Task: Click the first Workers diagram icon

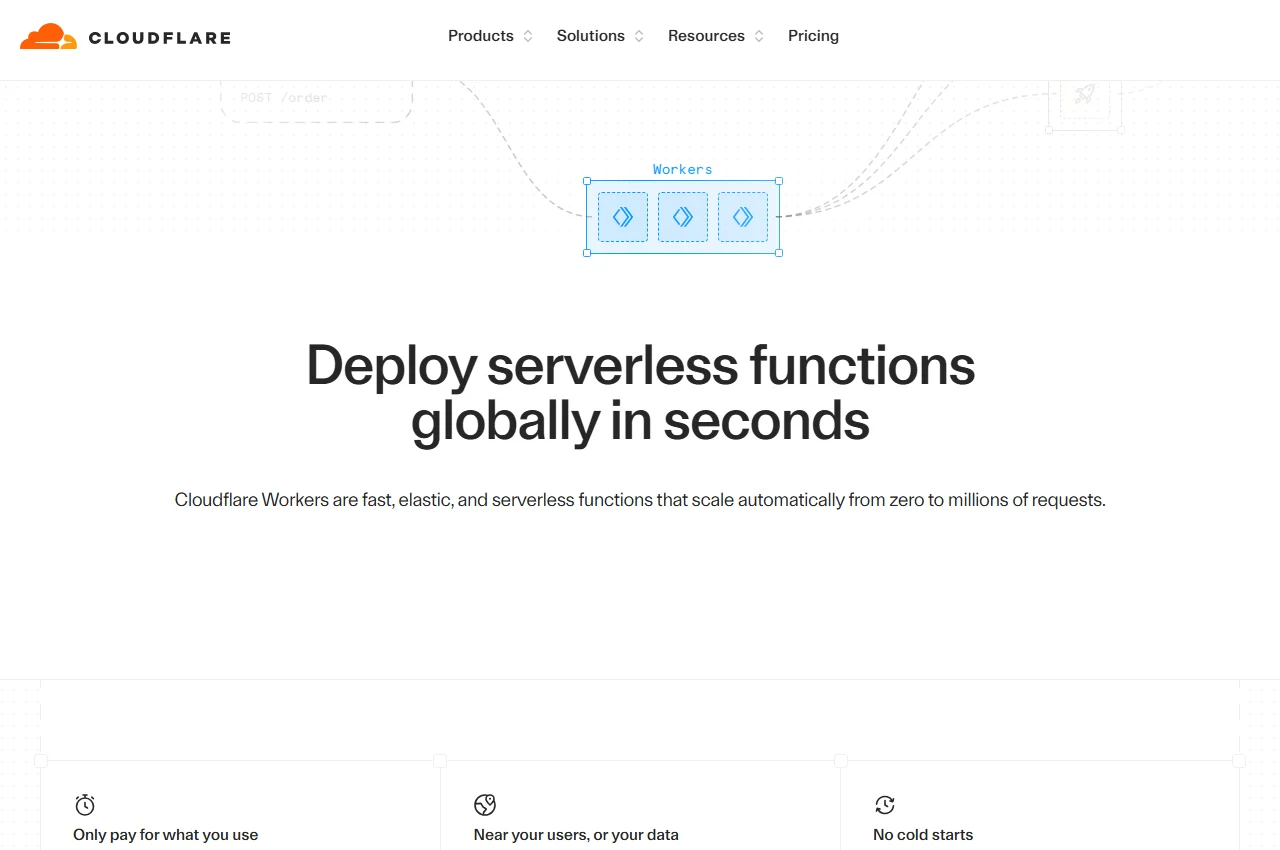Action: point(623,217)
